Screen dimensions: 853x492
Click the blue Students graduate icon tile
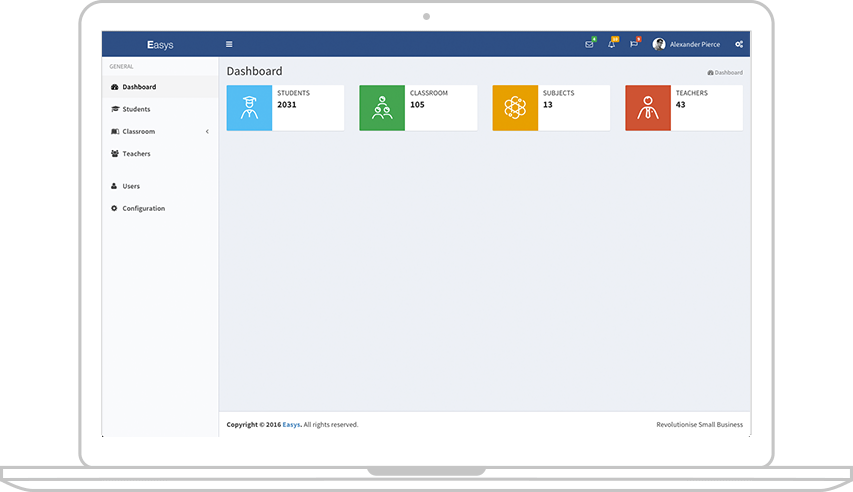tap(249, 108)
